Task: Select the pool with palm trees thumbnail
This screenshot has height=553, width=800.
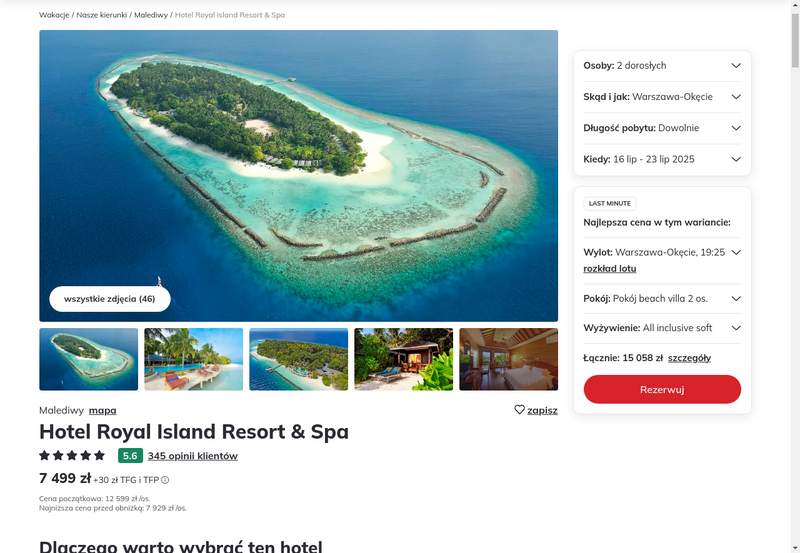Action: pyautogui.click(x=194, y=359)
